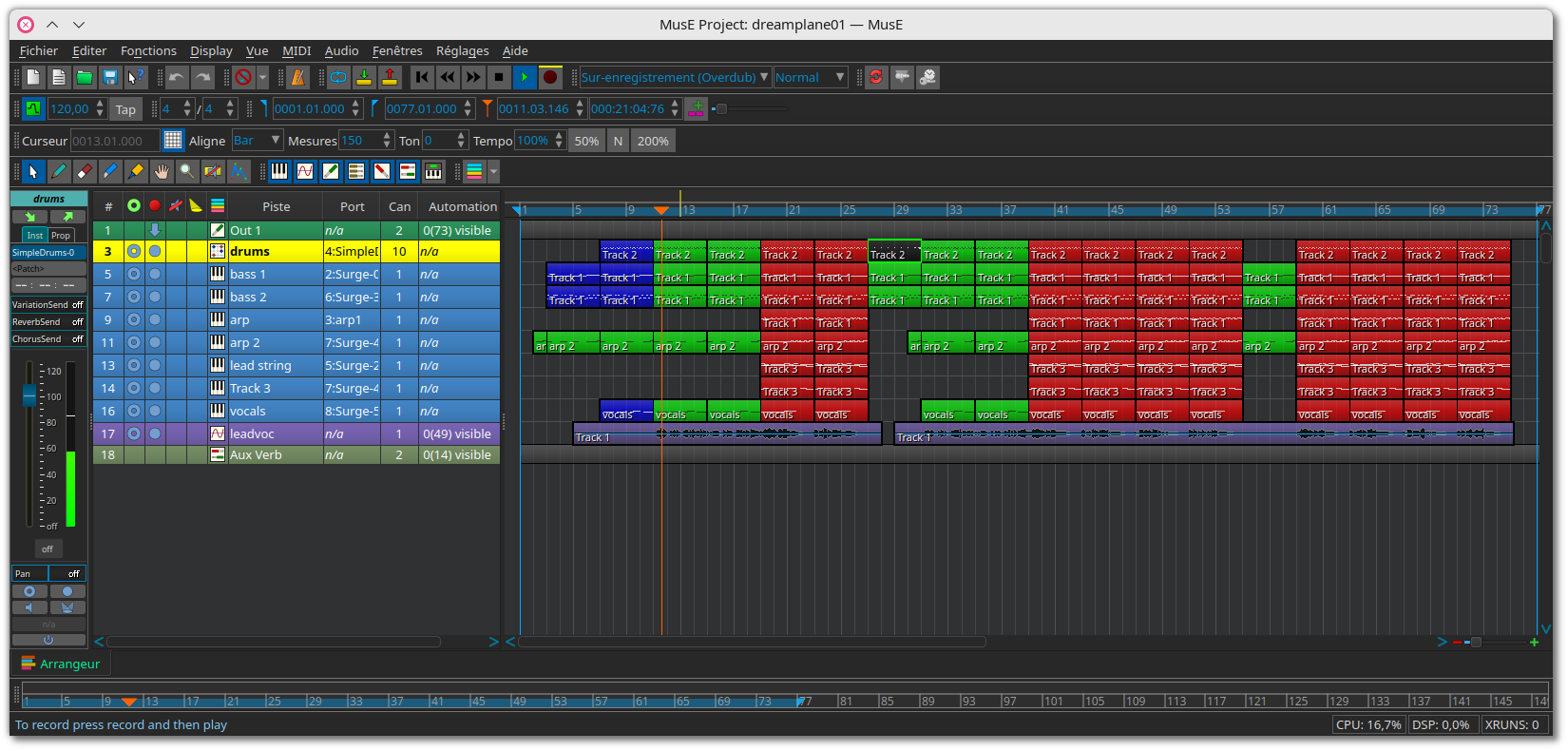Select the glue tool
The width and height of the screenshot is (1568, 751).
pos(136,171)
